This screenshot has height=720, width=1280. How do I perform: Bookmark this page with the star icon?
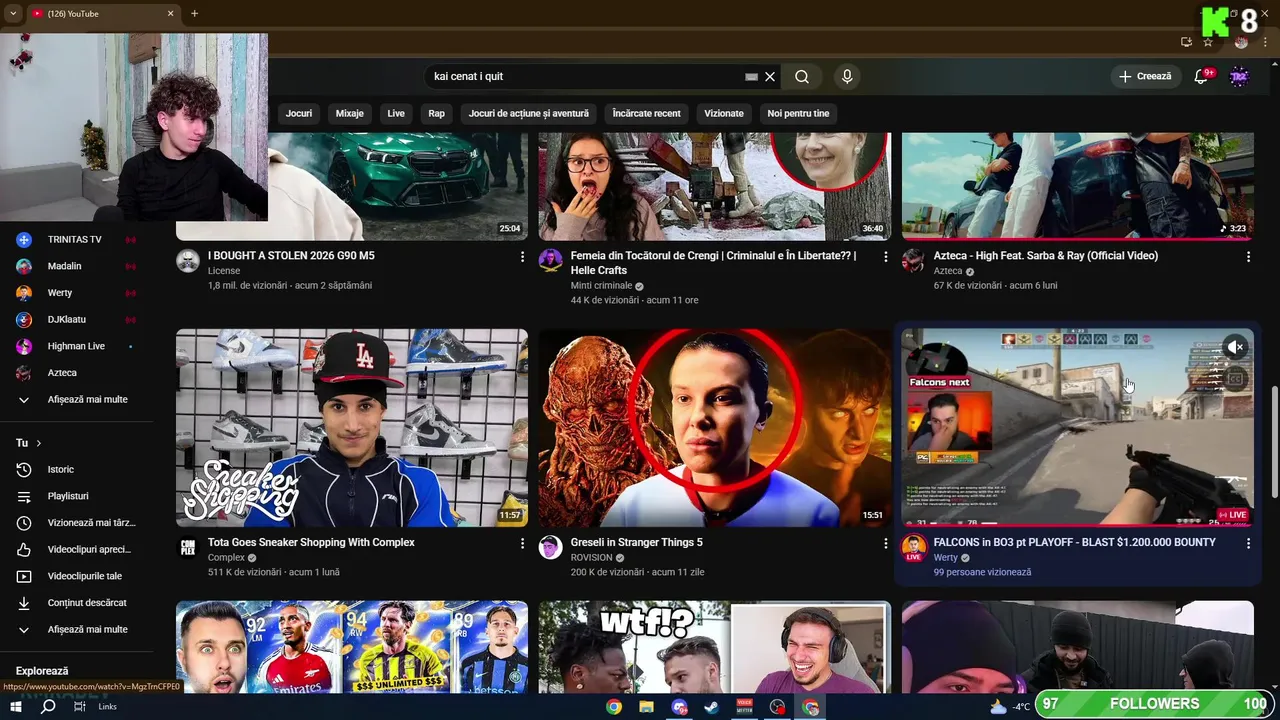[x=1208, y=42]
